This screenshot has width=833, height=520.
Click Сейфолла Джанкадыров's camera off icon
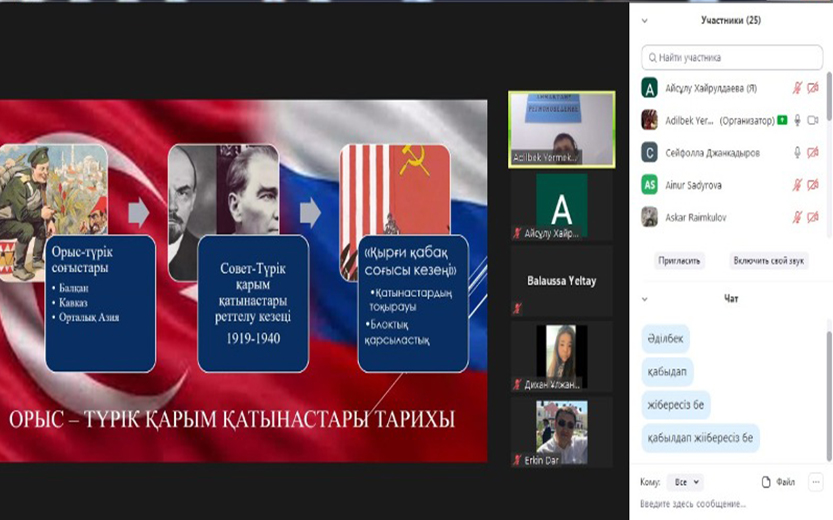pyautogui.click(x=813, y=153)
